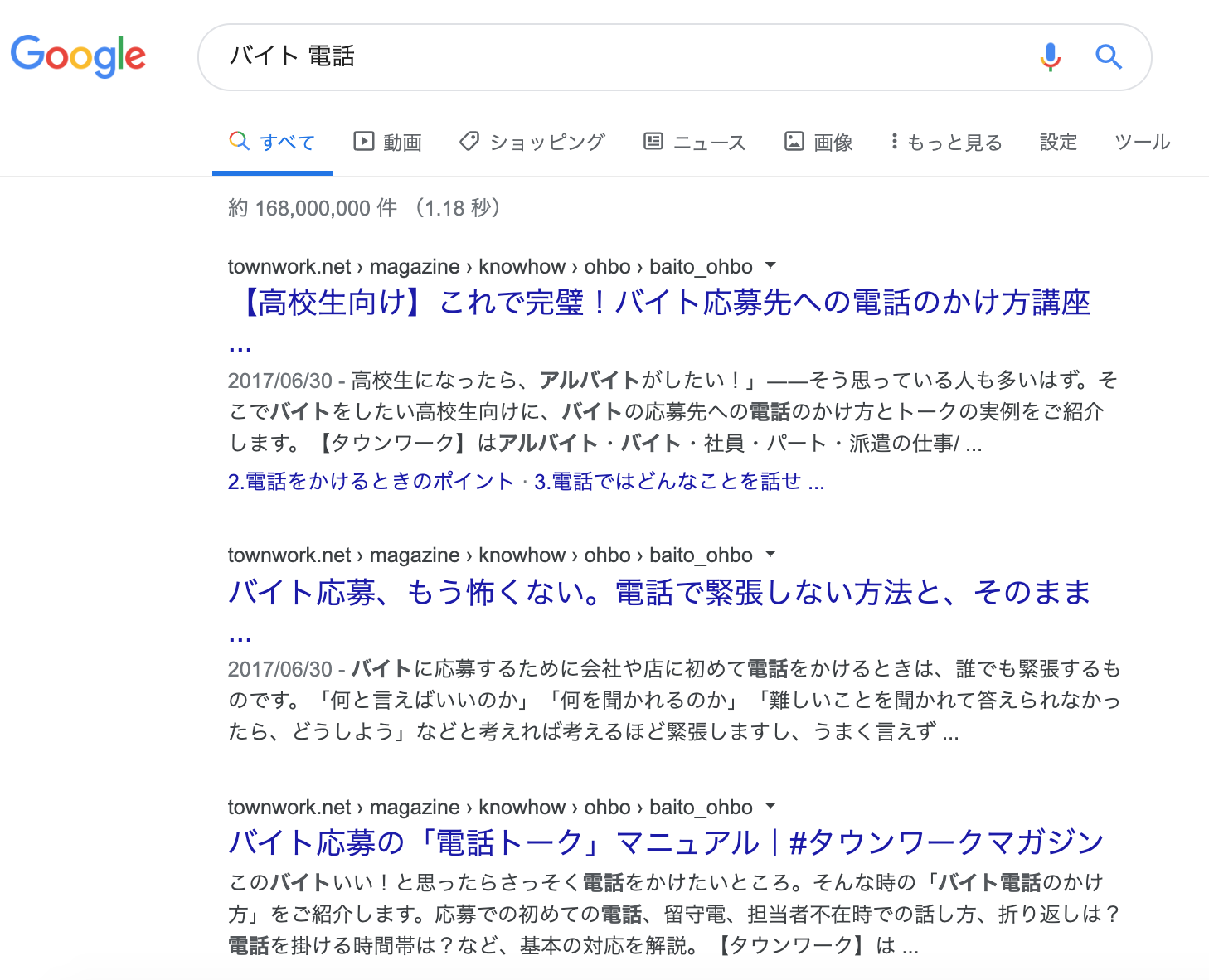Open the ツール tools option
1209x980 pixels.
1142,142
